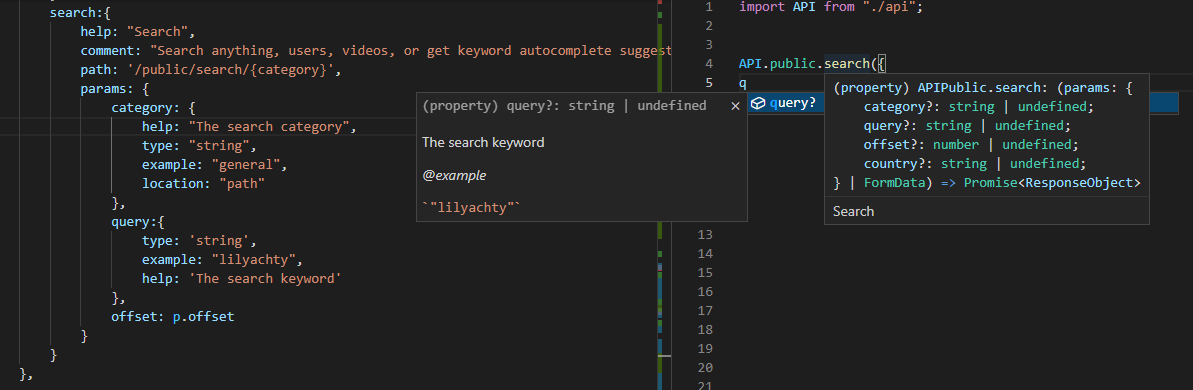Click the example: "general" line
Viewport: 1193px width, 390px height.
click(x=214, y=165)
